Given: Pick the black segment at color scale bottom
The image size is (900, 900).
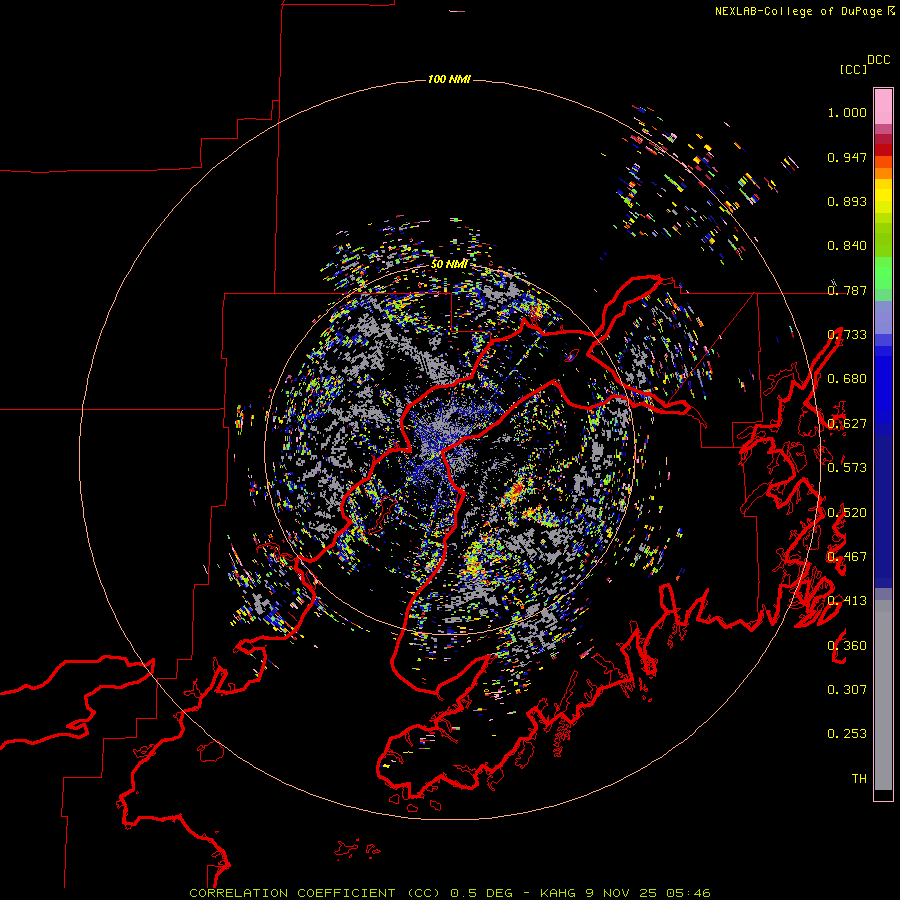Looking at the screenshot, I should pos(883,795).
